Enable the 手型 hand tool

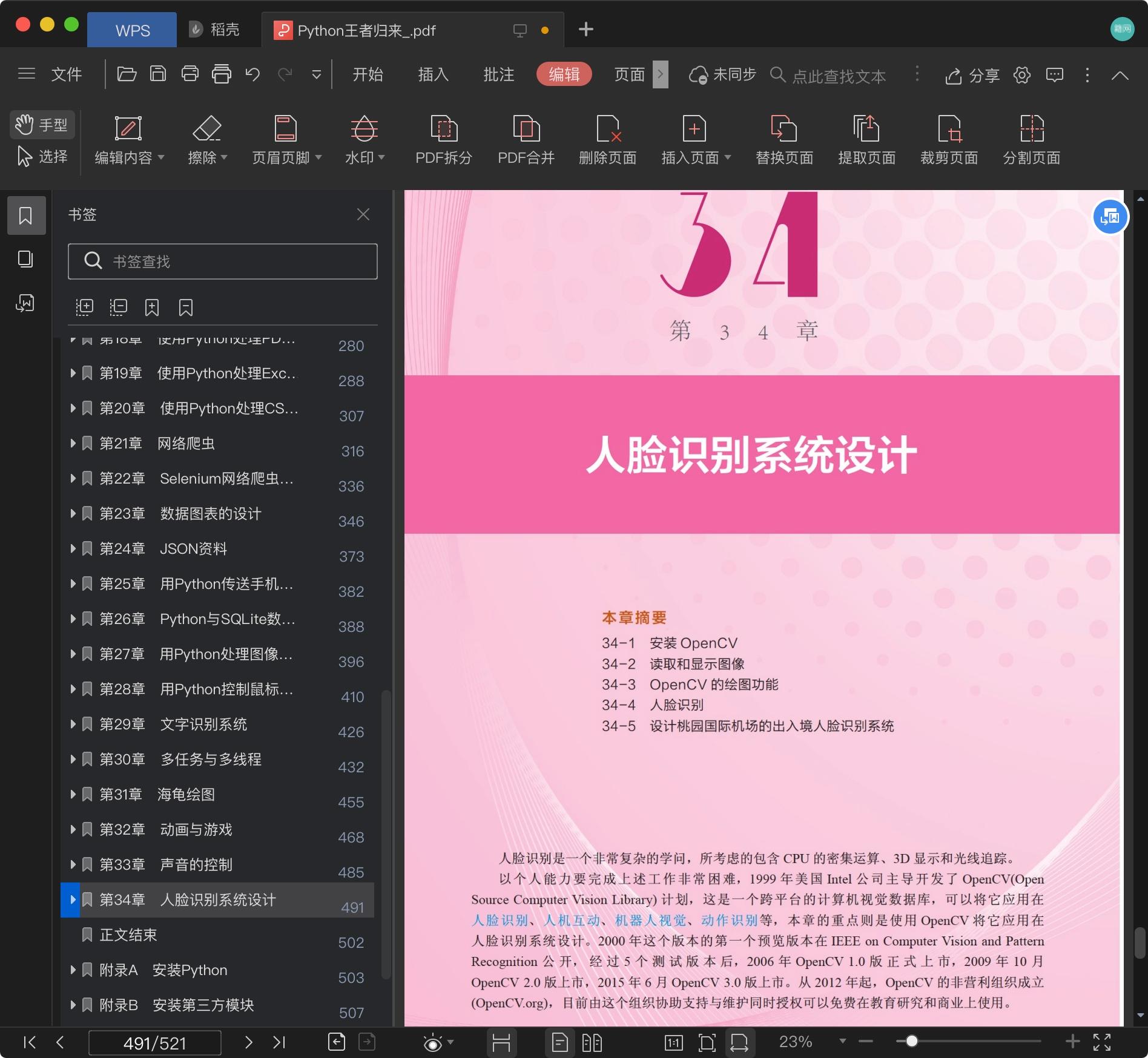pos(42,125)
